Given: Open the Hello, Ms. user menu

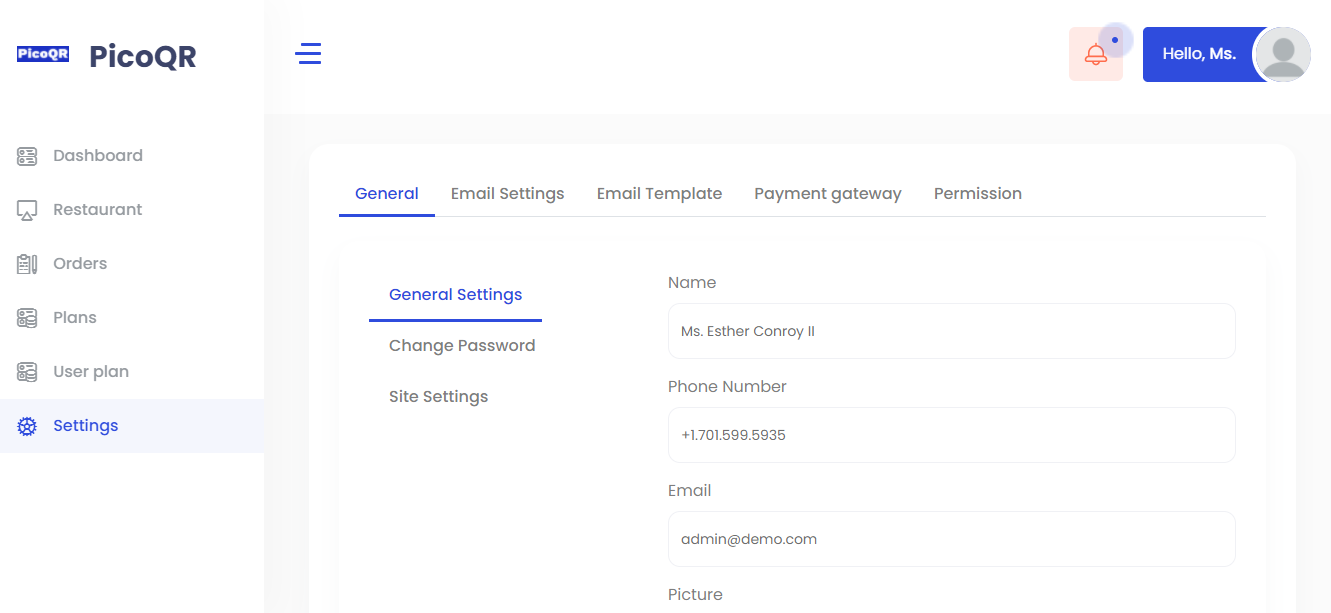Looking at the screenshot, I should (1199, 54).
